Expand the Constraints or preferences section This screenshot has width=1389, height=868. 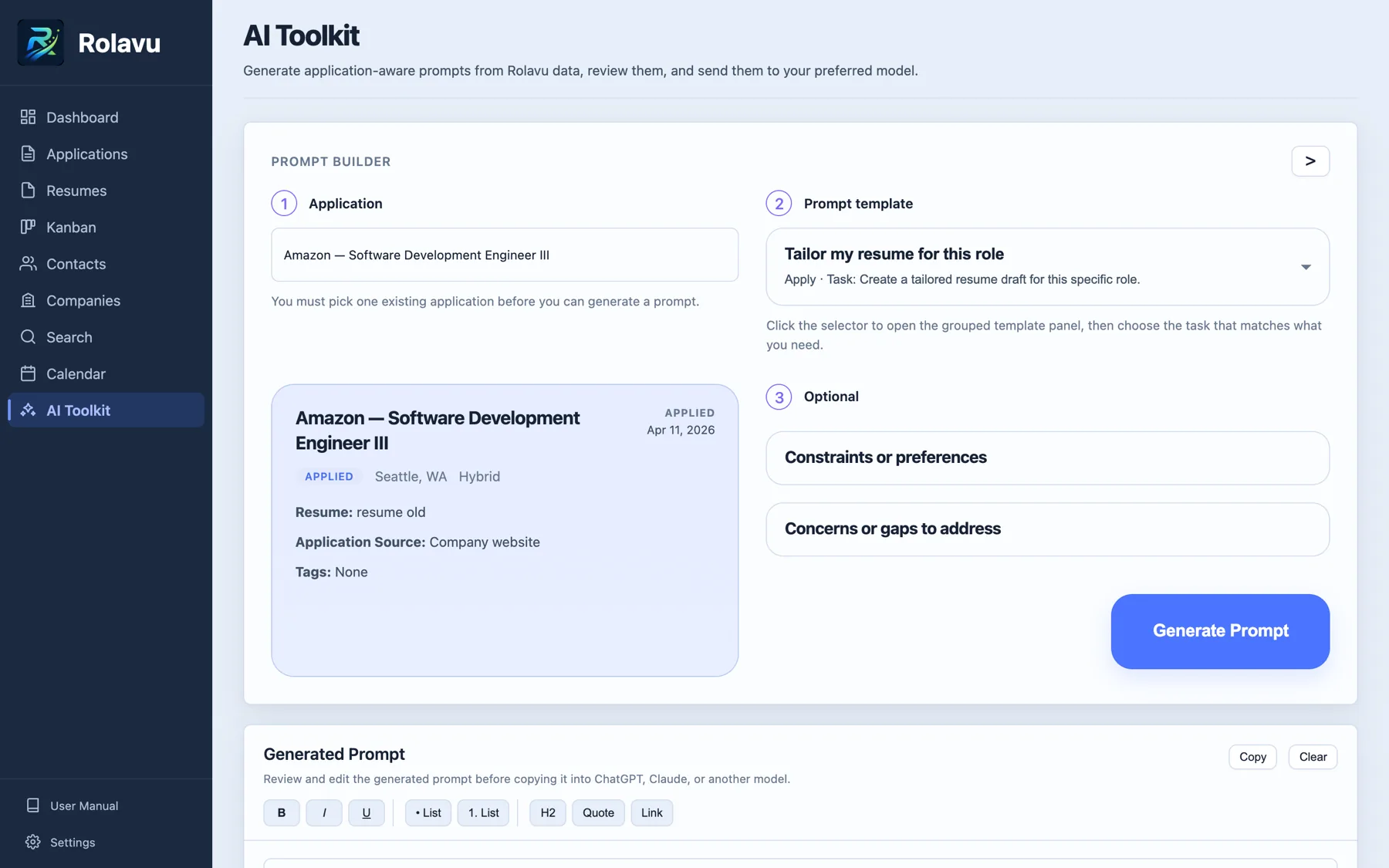[1046, 458]
